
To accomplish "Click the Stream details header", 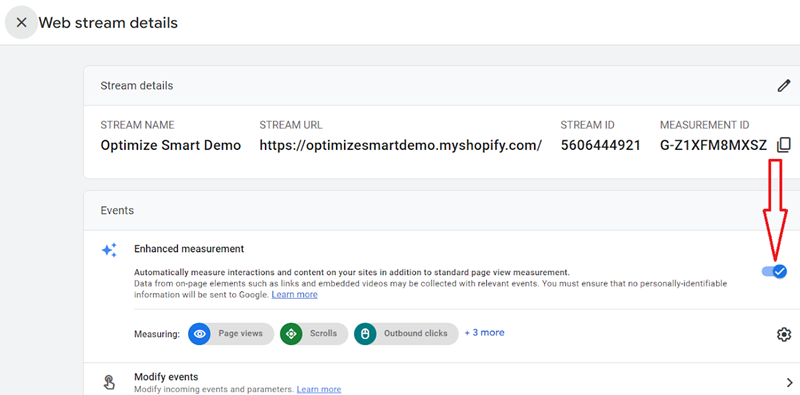I will coord(137,86).
